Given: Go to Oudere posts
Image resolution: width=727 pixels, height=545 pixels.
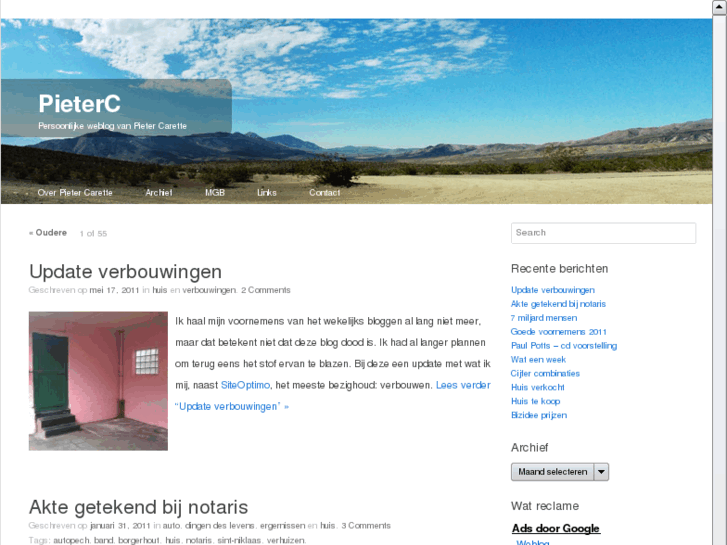Looking at the screenshot, I should tap(48, 233).
